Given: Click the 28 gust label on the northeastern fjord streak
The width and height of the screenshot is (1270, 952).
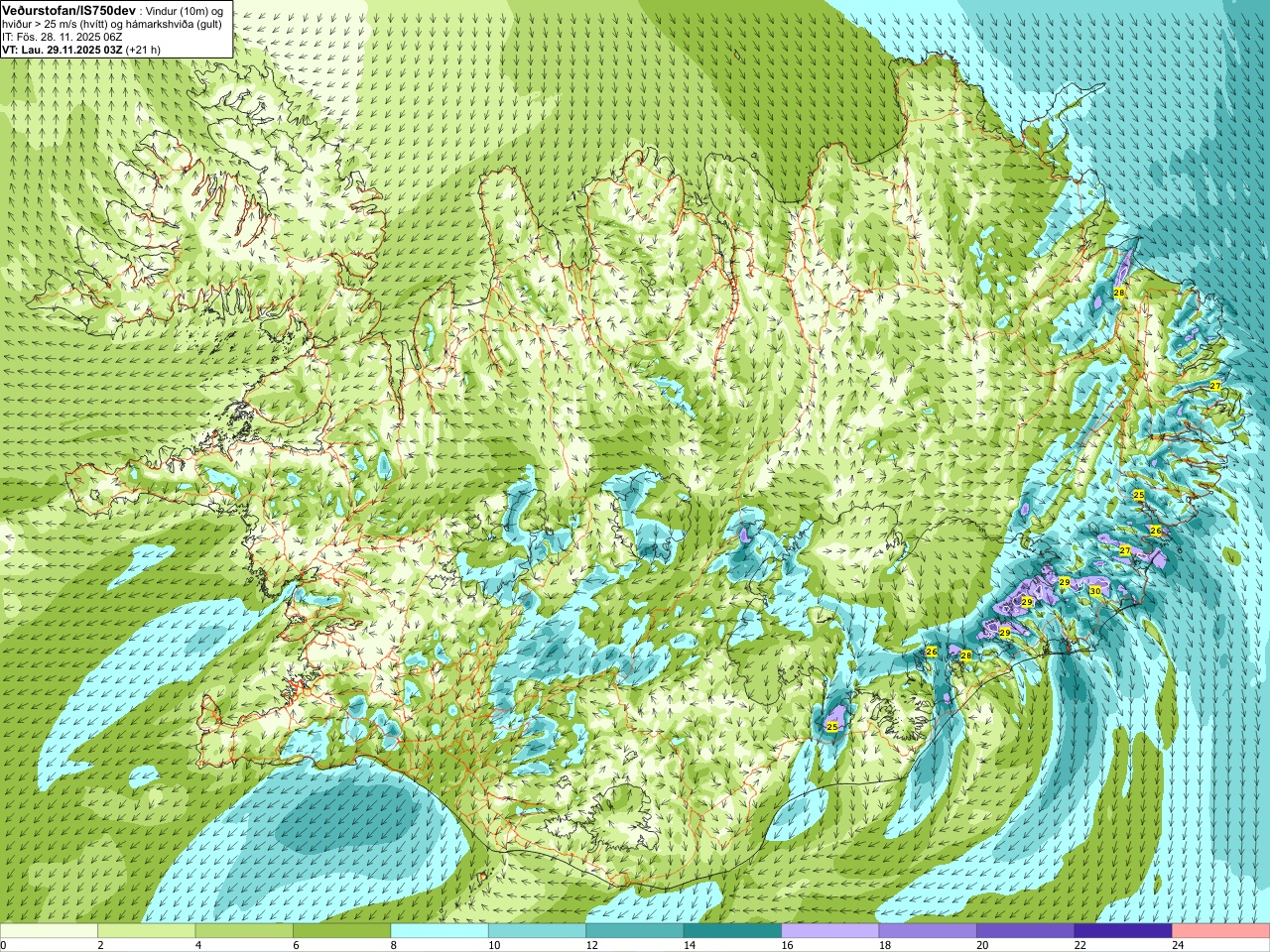Looking at the screenshot, I should (x=1118, y=293).
